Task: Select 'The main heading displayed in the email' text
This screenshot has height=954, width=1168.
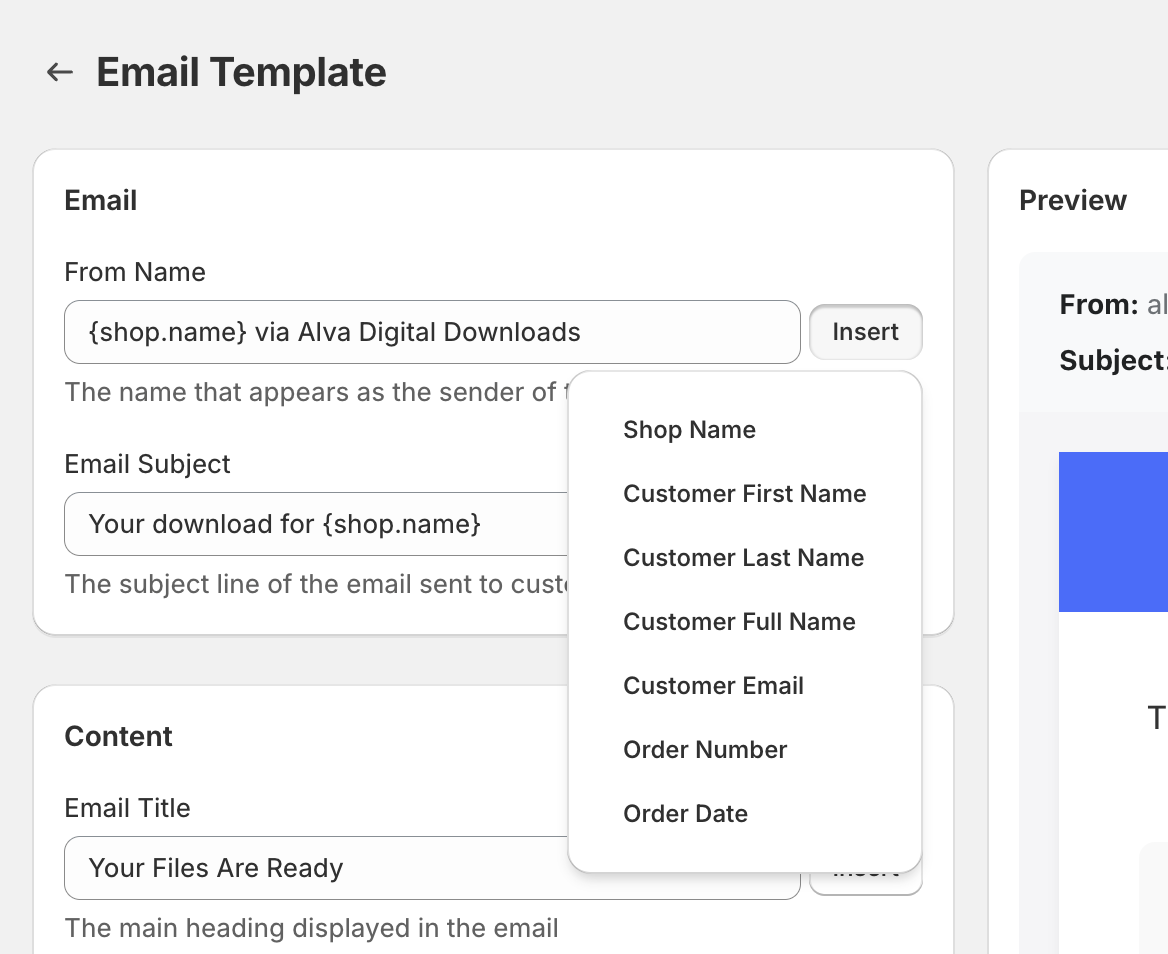Action: (311, 928)
